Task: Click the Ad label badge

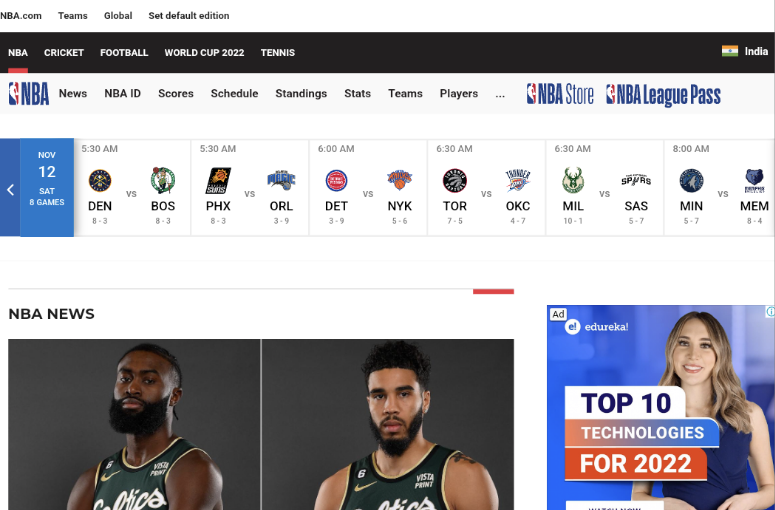Action: click(558, 314)
